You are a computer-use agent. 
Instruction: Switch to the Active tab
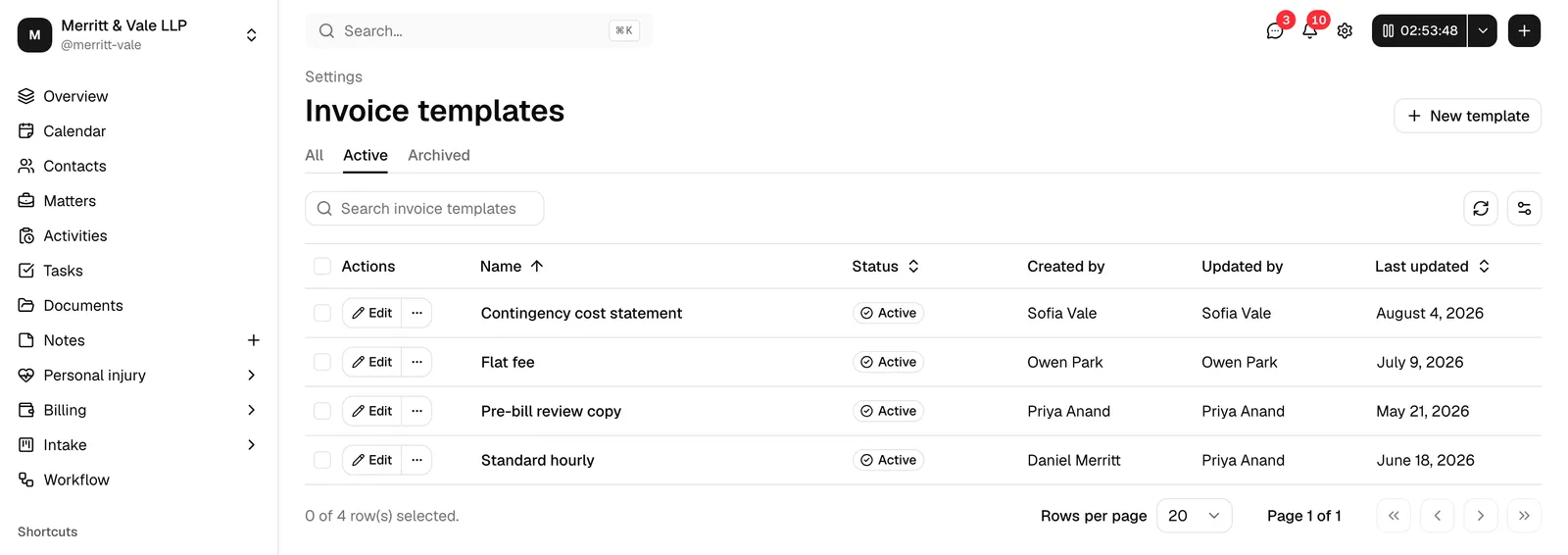tap(366, 155)
